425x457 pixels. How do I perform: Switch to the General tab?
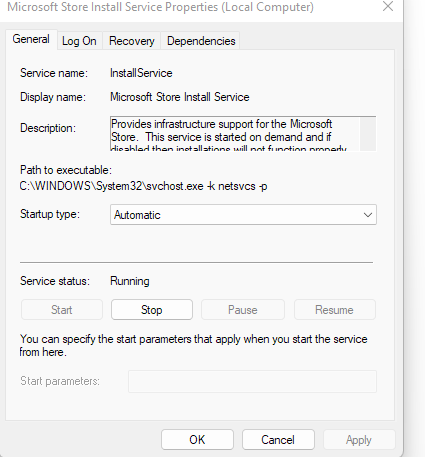tap(31, 39)
